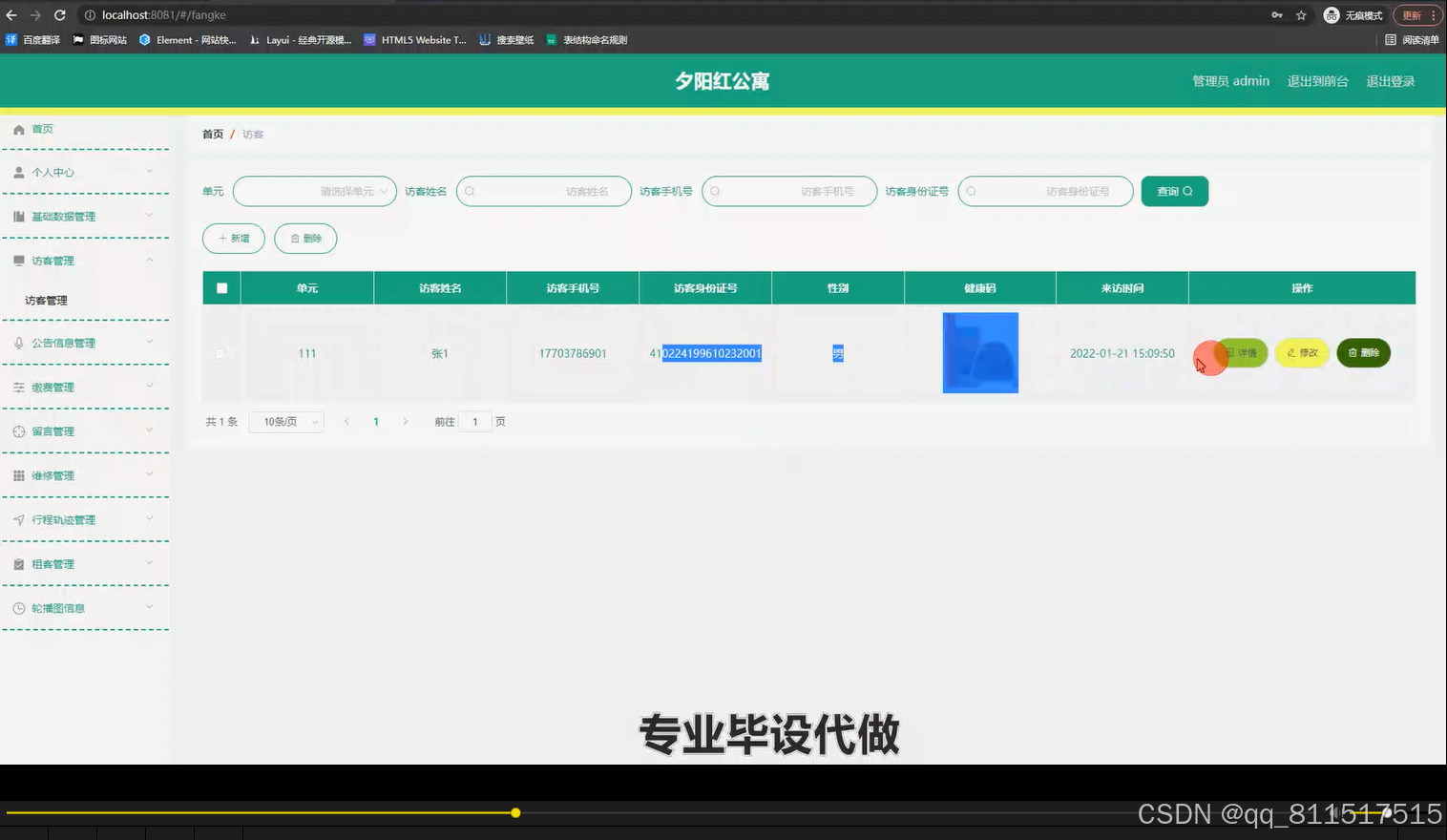This screenshot has width=1447, height=840.
Task: Open 详情 for the 张1 row
Action: (1241, 353)
